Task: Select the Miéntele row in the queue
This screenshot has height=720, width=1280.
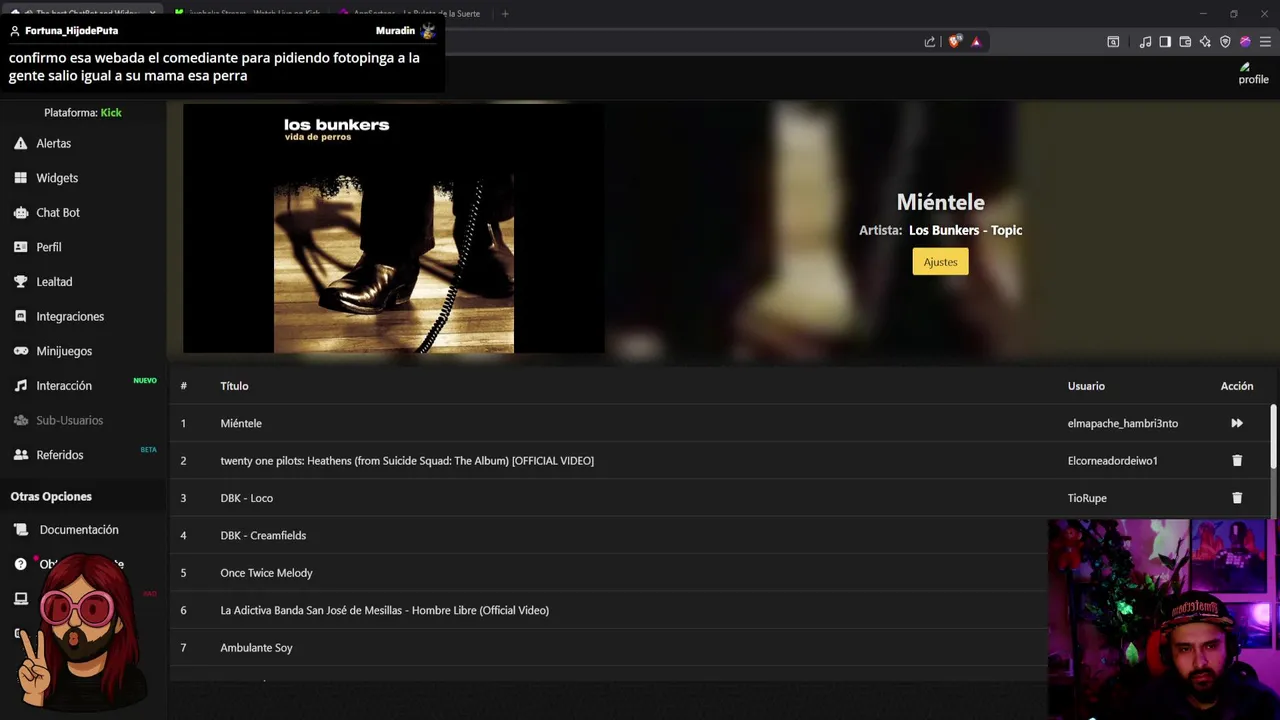Action: pyautogui.click(x=720, y=423)
